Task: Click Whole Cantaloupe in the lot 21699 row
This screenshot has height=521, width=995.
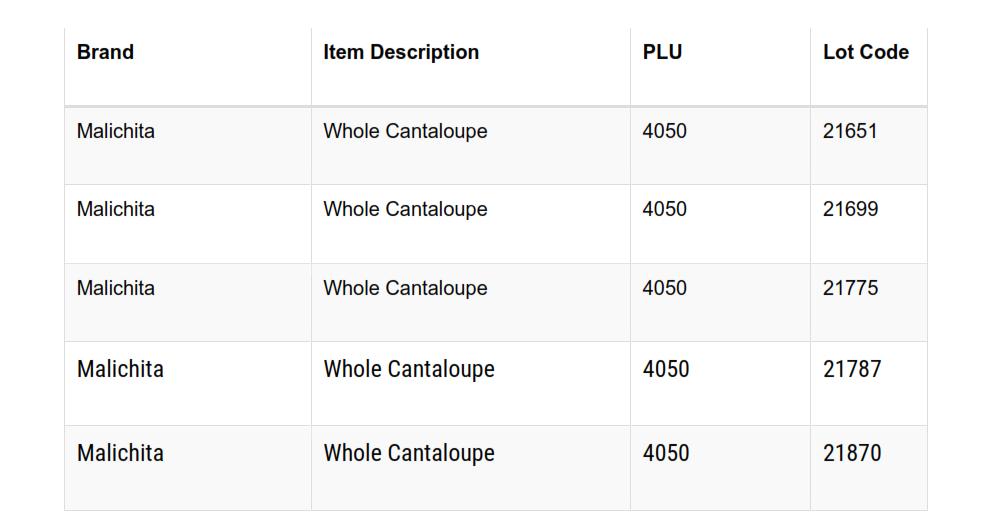Action: [x=405, y=209]
